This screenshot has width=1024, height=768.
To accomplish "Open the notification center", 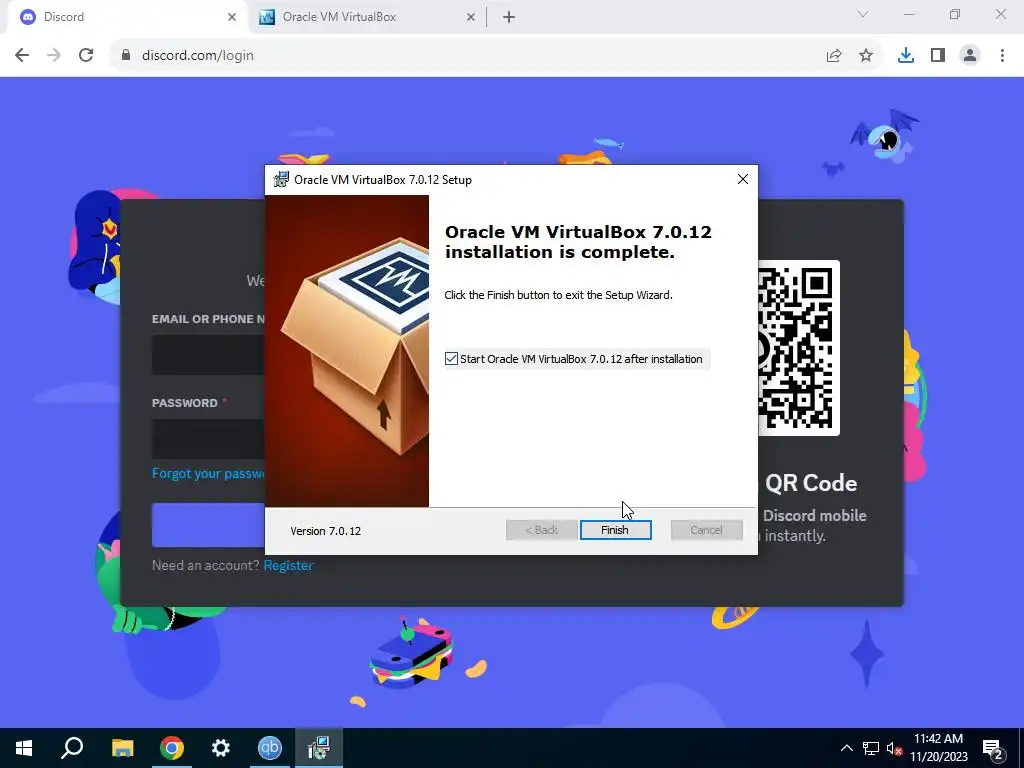I will (x=993, y=748).
